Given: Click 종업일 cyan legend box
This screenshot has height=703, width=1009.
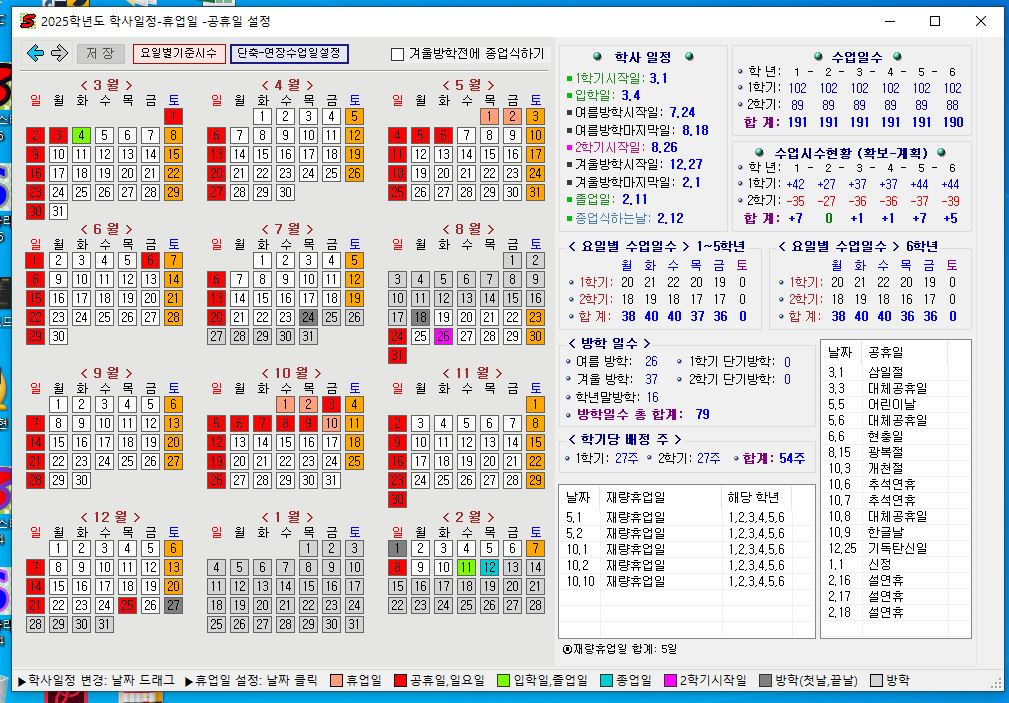Looking at the screenshot, I should pyautogui.click(x=606, y=680).
